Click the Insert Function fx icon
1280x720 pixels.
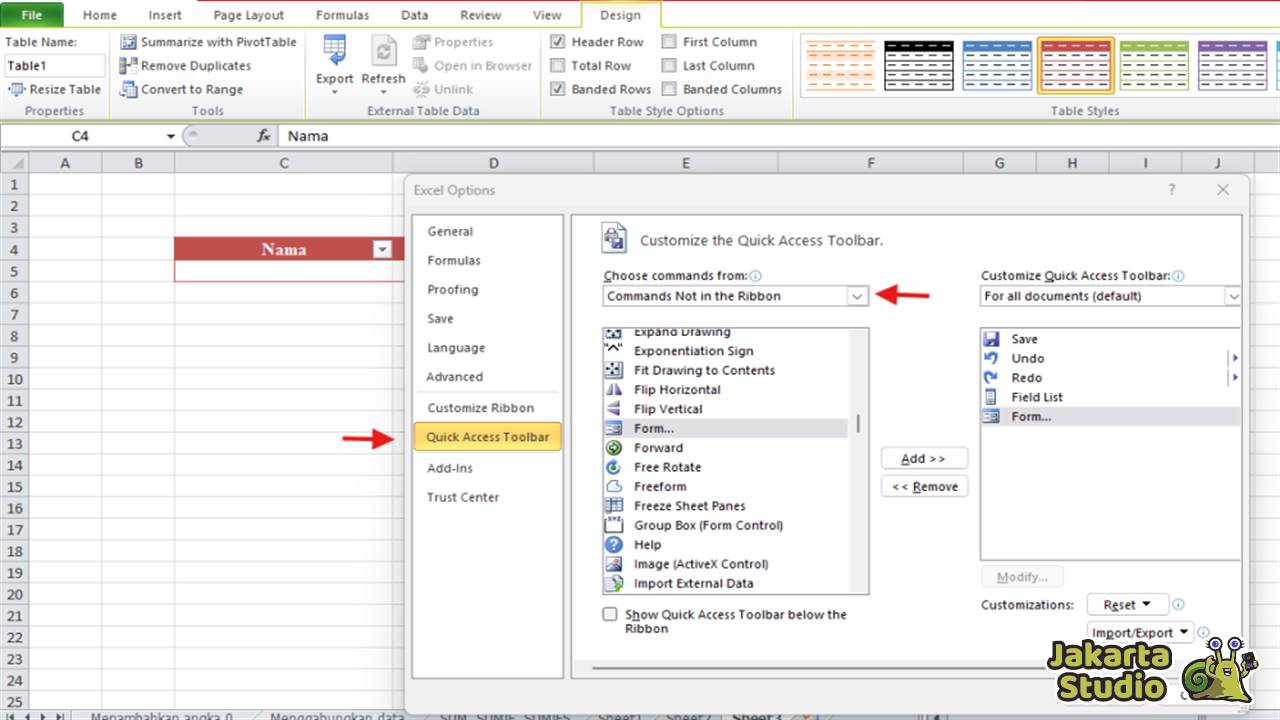(x=262, y=135)
